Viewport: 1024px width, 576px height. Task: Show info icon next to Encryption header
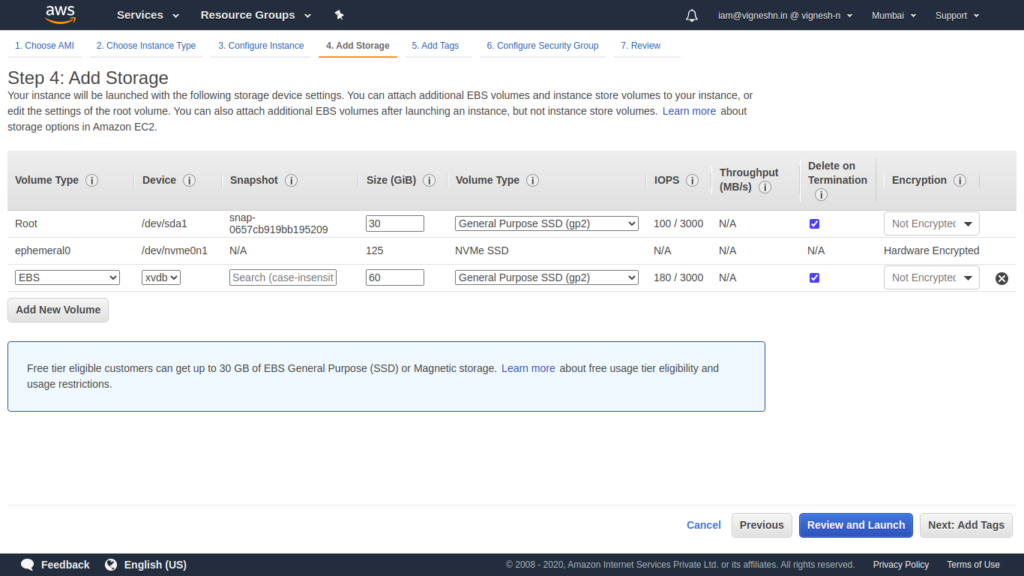(959, 180)
